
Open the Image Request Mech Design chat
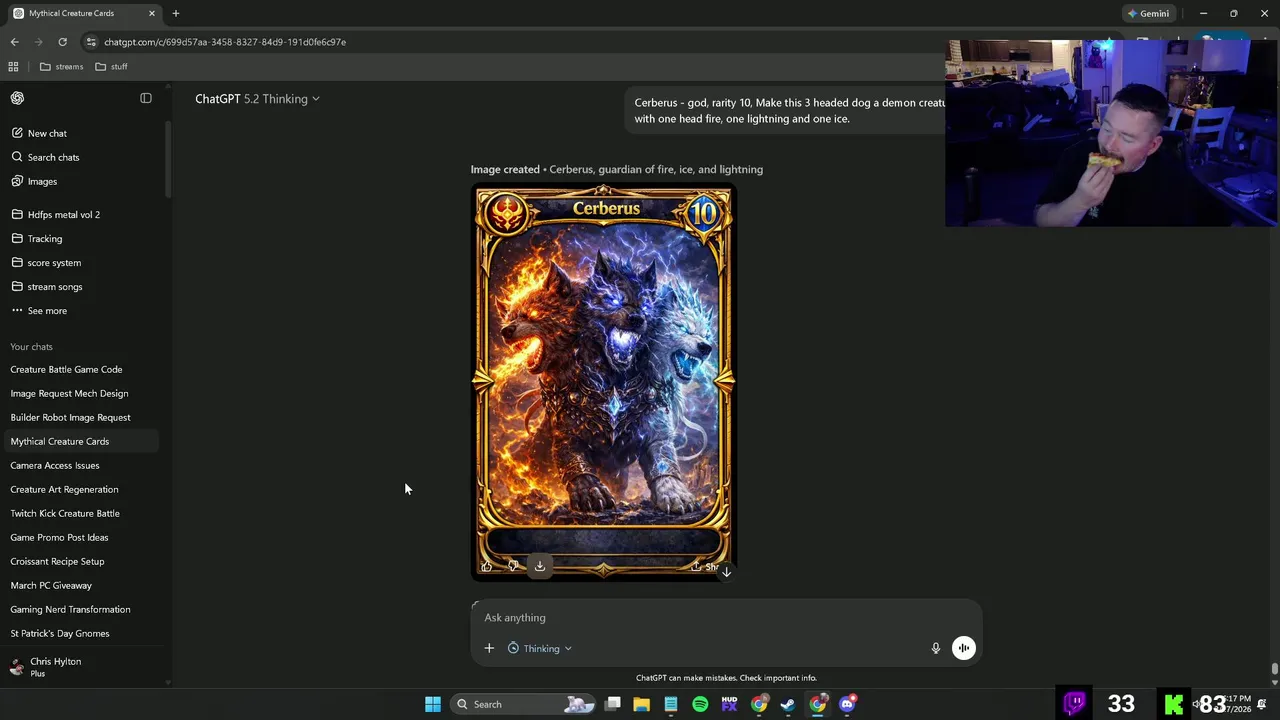[83, 393]
